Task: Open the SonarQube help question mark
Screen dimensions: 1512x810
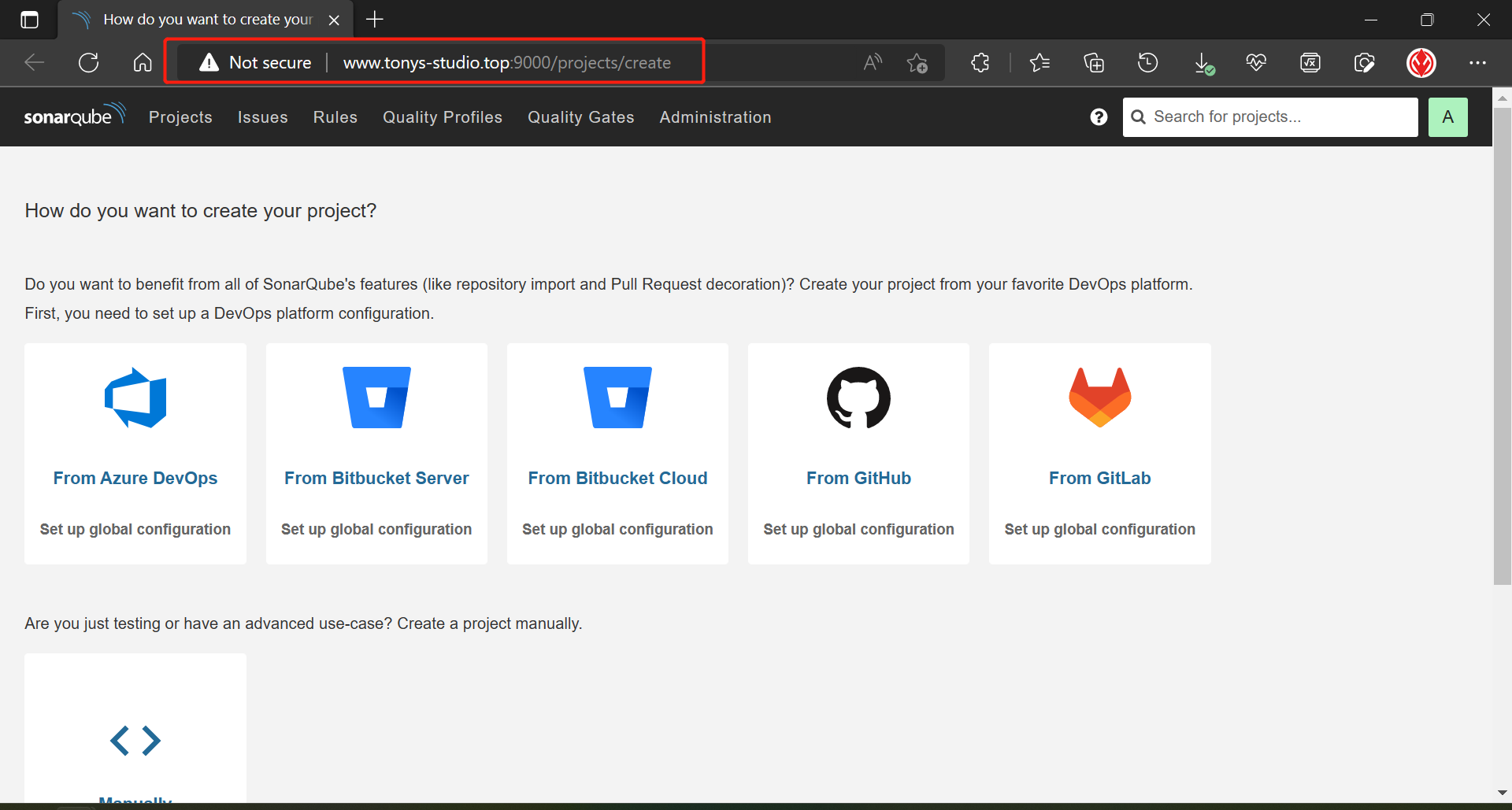Action: (1099, 117)
